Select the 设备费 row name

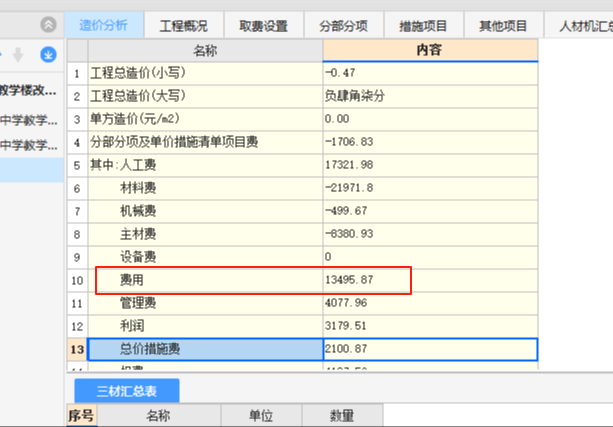pos(205,257)
